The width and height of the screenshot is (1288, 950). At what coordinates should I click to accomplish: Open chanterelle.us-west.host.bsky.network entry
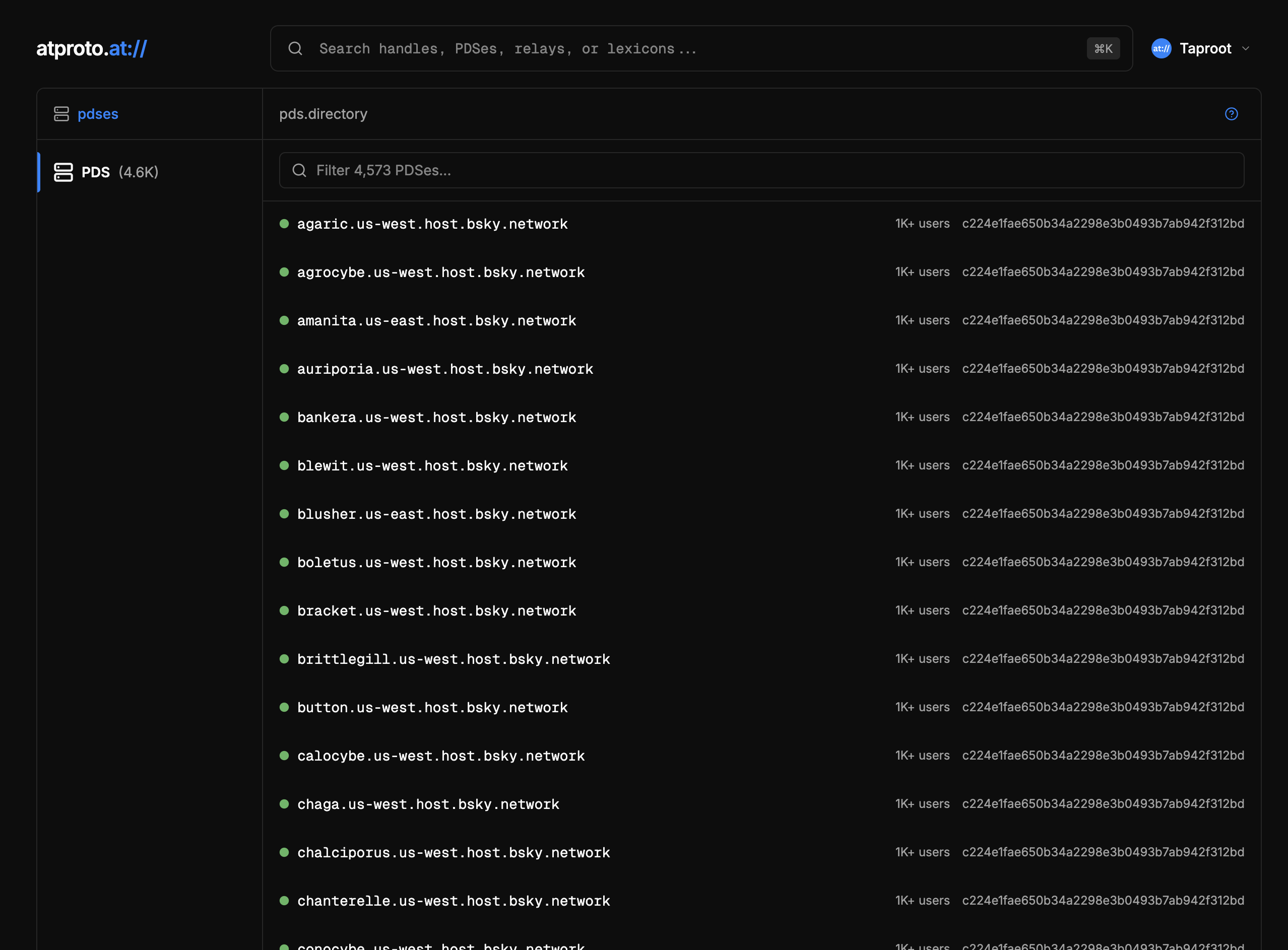point(454,901)
